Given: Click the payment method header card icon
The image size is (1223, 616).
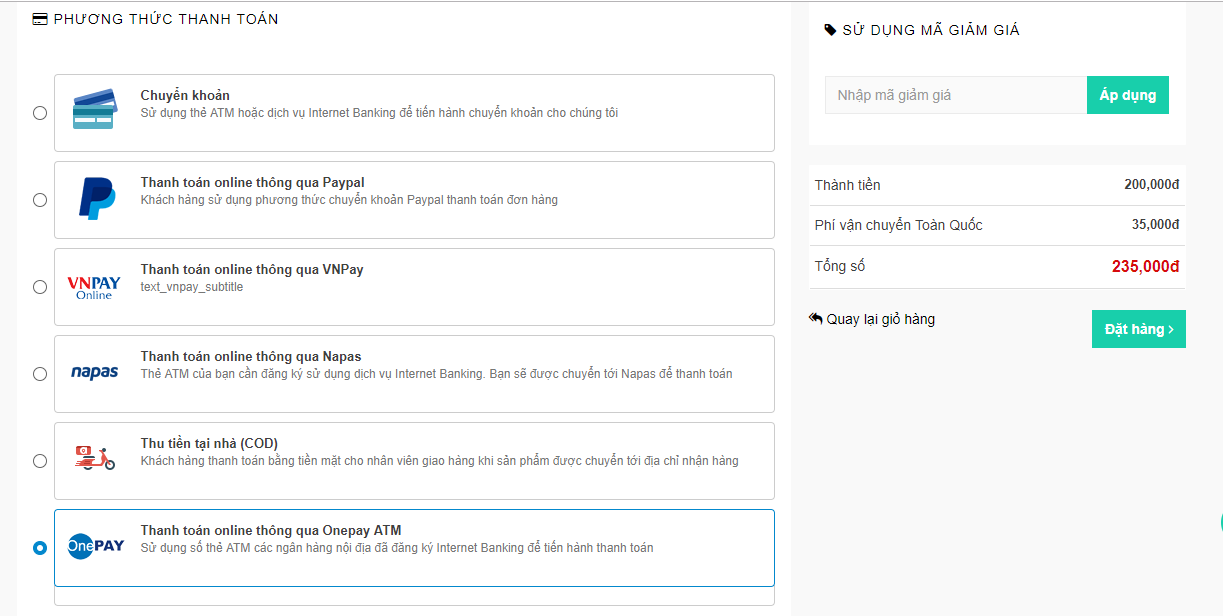Looking at the screenshot, I should [x=40, y=19].
